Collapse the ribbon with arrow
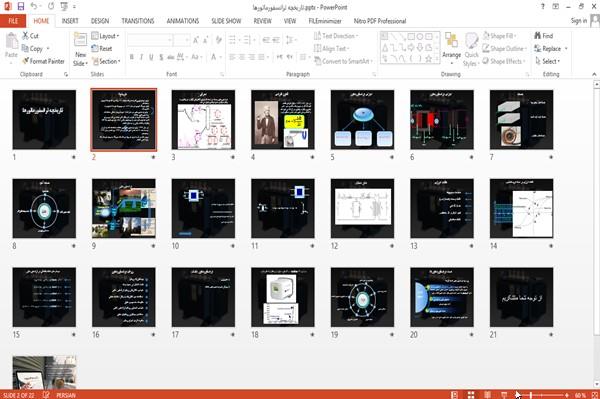 click(594, 74)
